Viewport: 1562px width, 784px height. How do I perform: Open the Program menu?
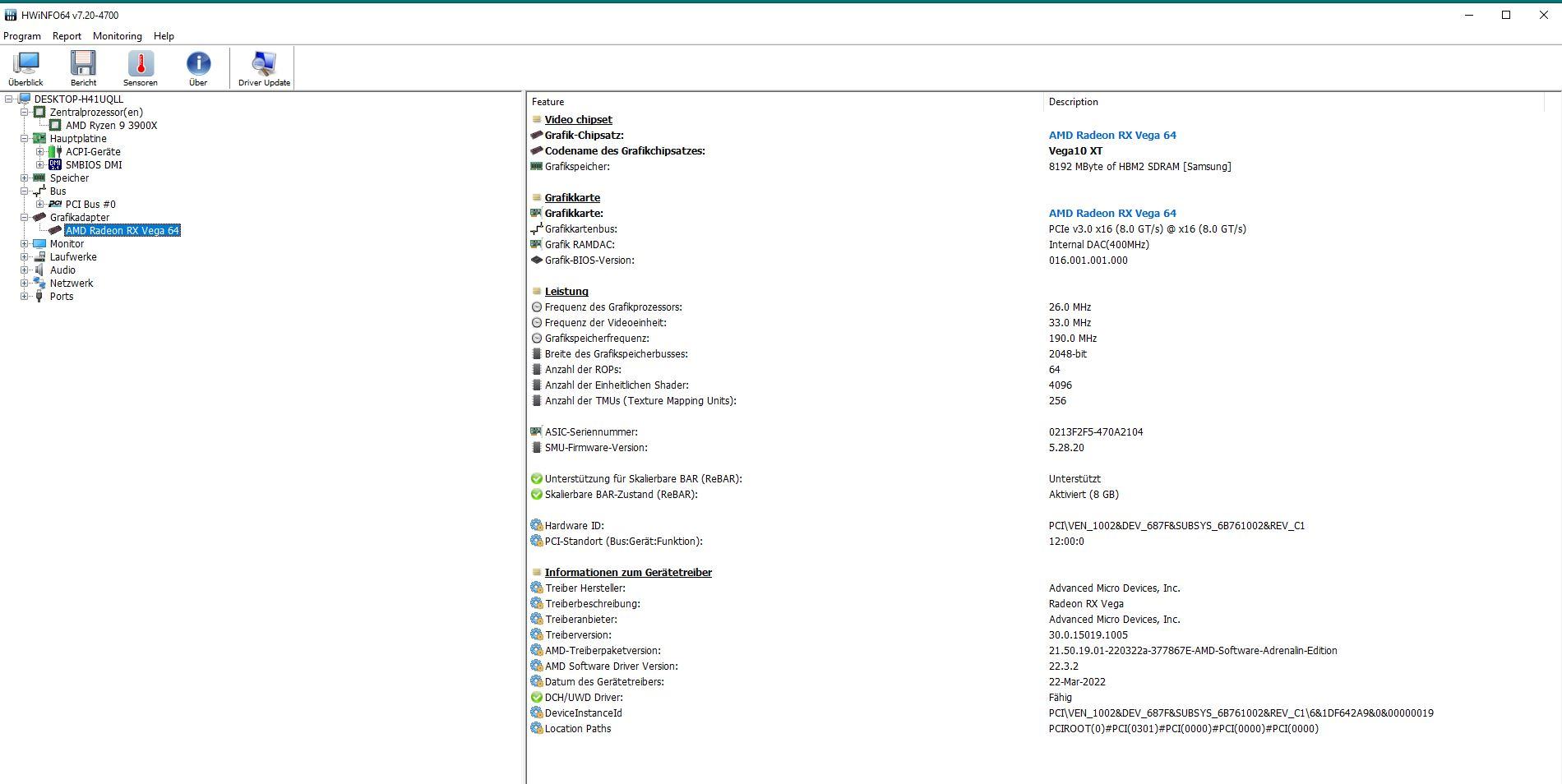(22, 36)
